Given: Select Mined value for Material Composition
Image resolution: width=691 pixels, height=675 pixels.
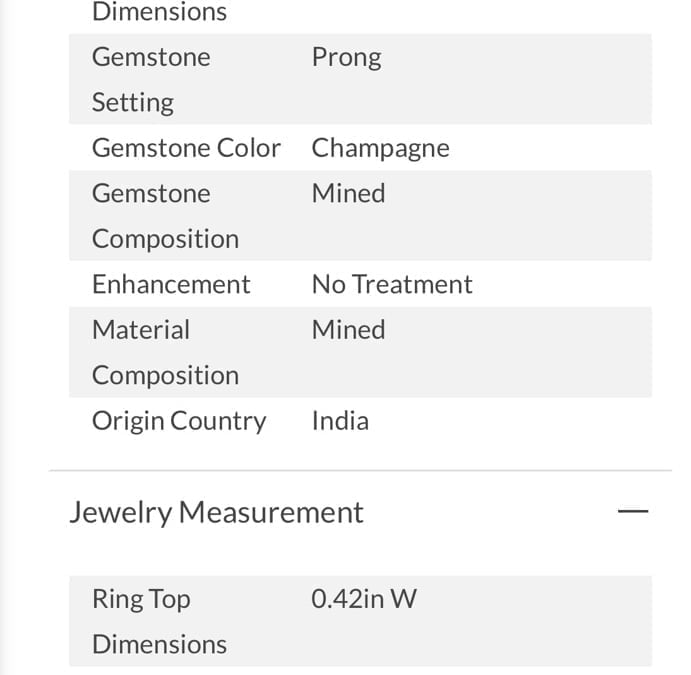Looking at the screenshot, I should [348, 330].
